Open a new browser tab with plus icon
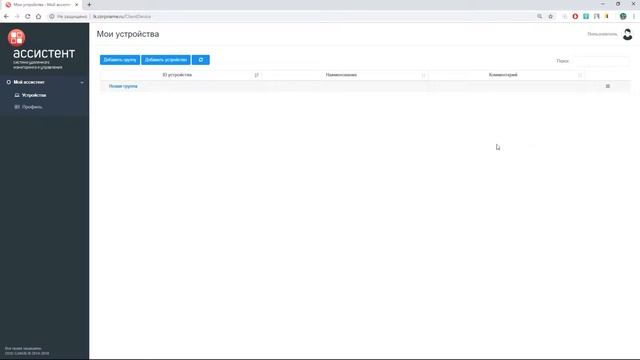The height and width of the screenshot is (360, 640). [x=89, y=5]
